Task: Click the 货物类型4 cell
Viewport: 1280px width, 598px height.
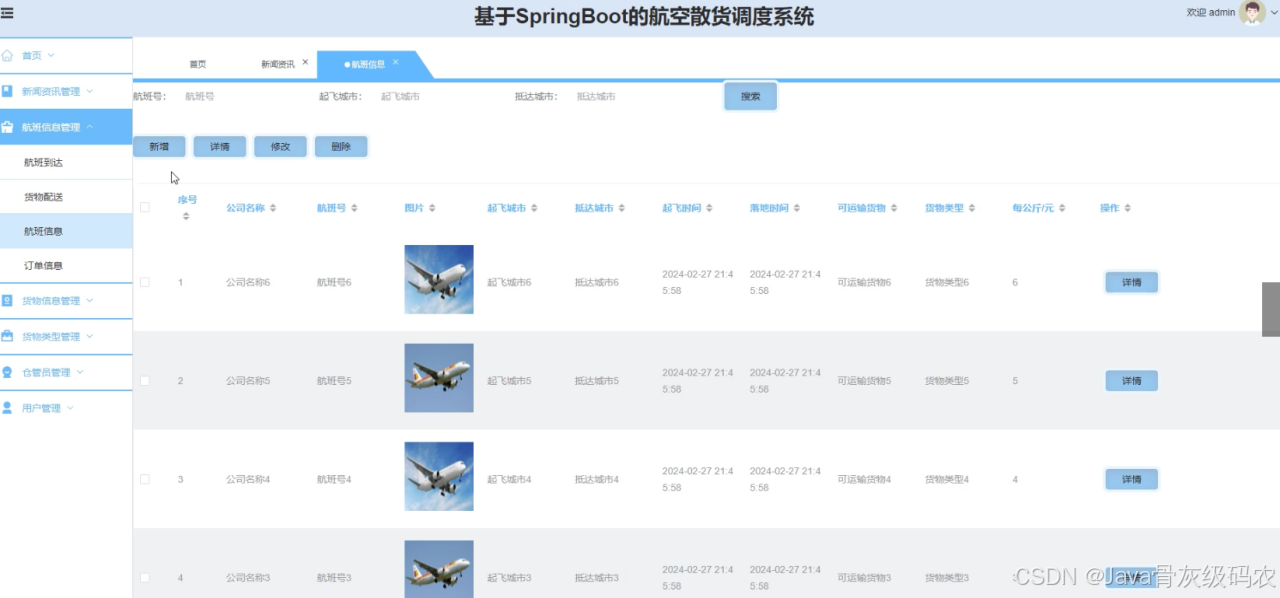Action: click(947, 480)
